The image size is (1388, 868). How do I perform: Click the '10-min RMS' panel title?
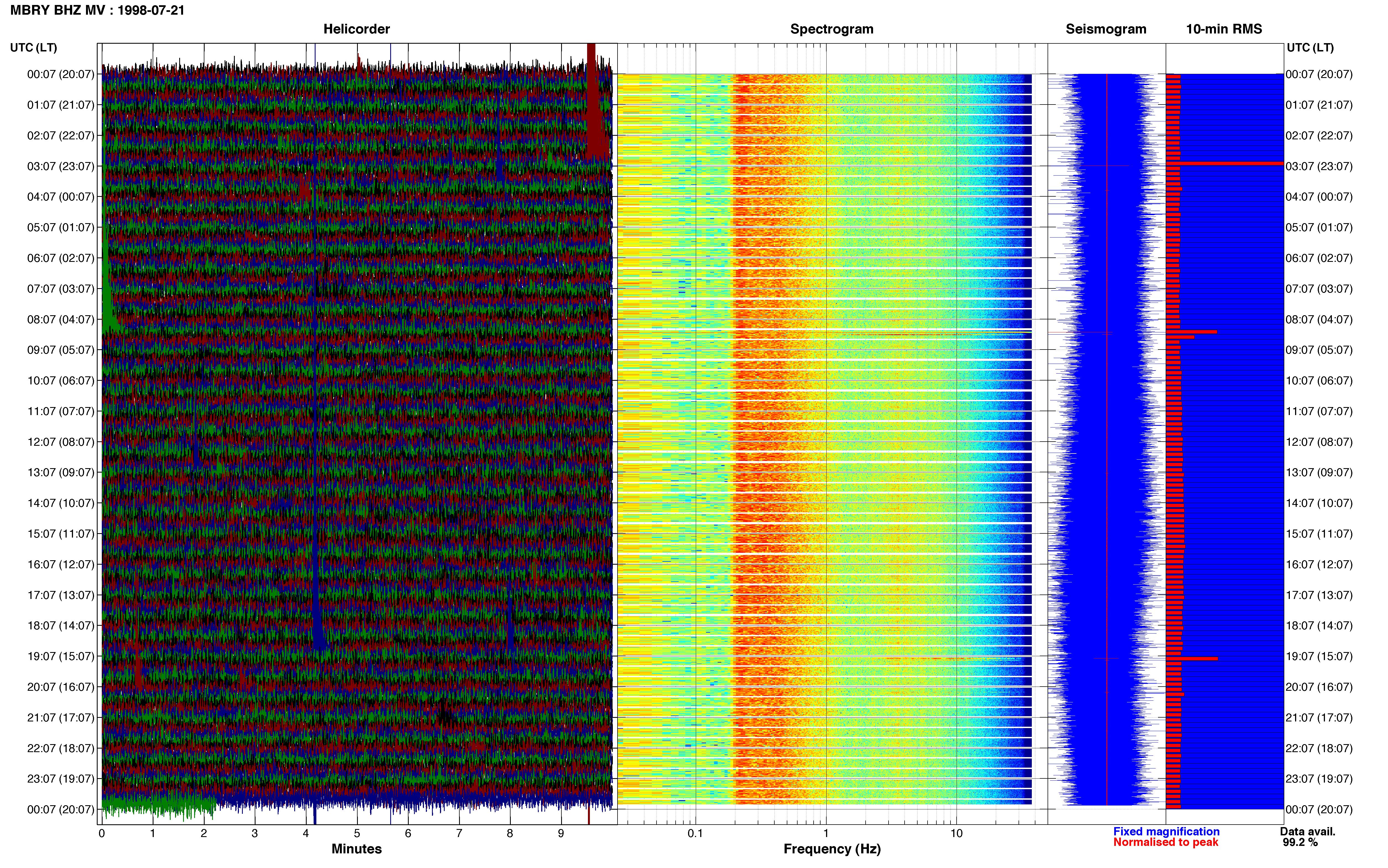pos(1224,29)
